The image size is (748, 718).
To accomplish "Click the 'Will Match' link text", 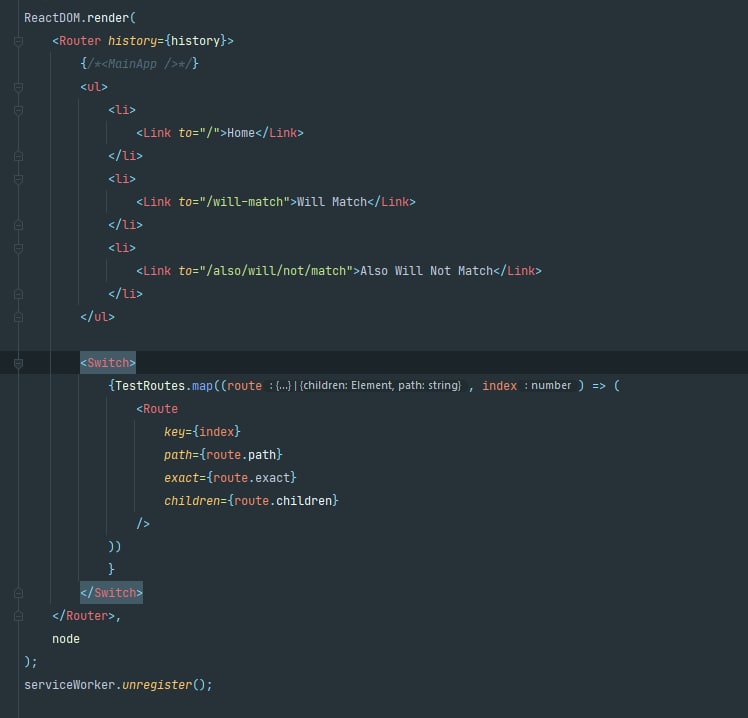I will (332, 202).
